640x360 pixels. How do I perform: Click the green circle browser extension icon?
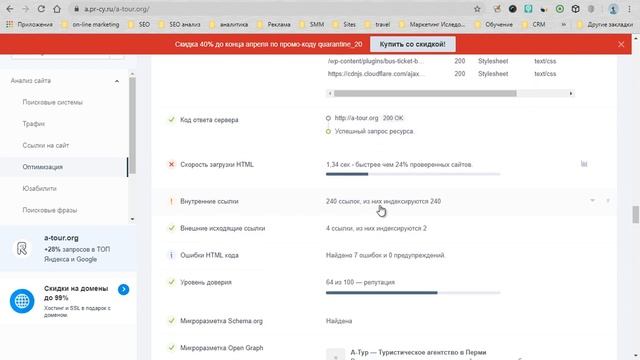tap(560, 9)
